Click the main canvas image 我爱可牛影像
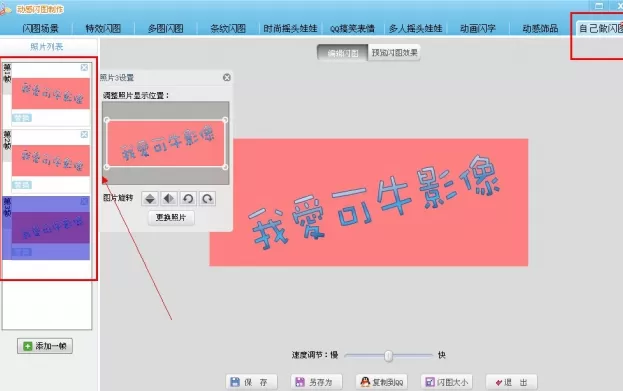This screenshot has width=623, height=391. pos(369,202)
